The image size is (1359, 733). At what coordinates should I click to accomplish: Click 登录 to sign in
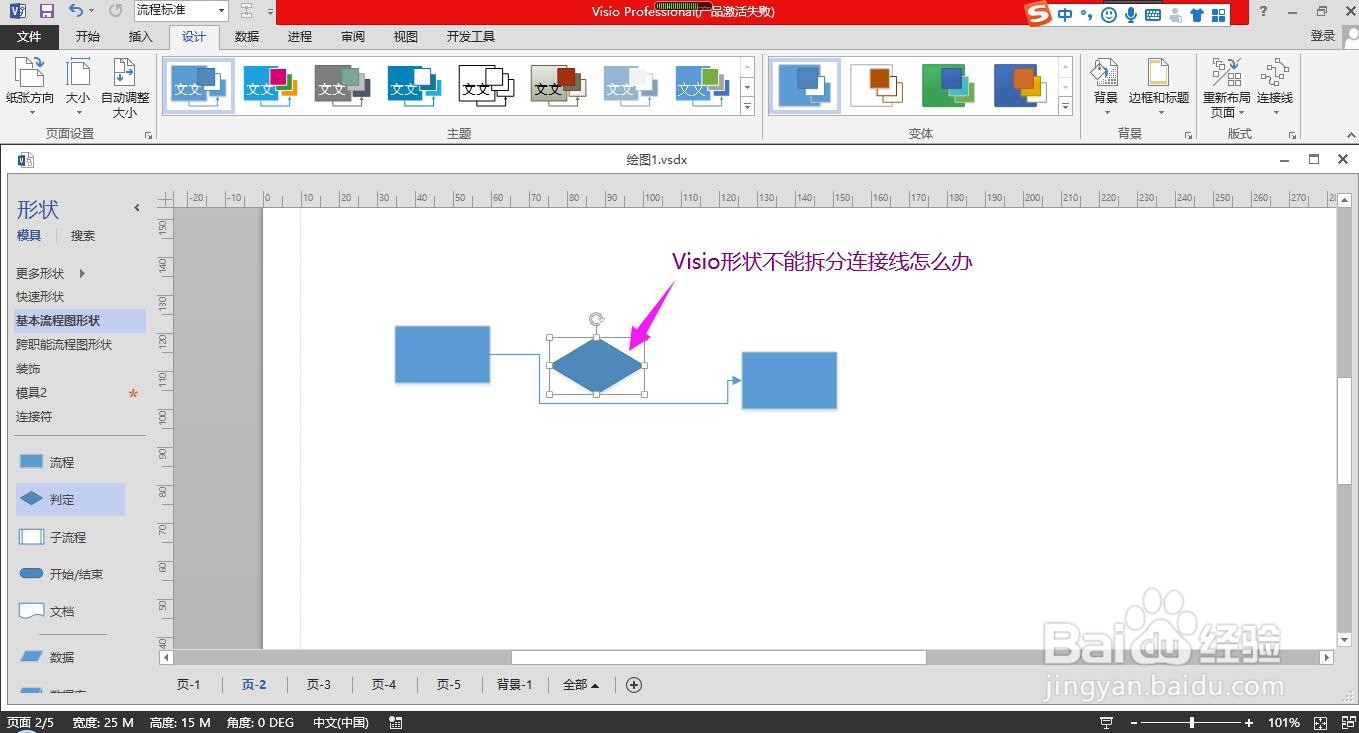[x=1323, y=36]
